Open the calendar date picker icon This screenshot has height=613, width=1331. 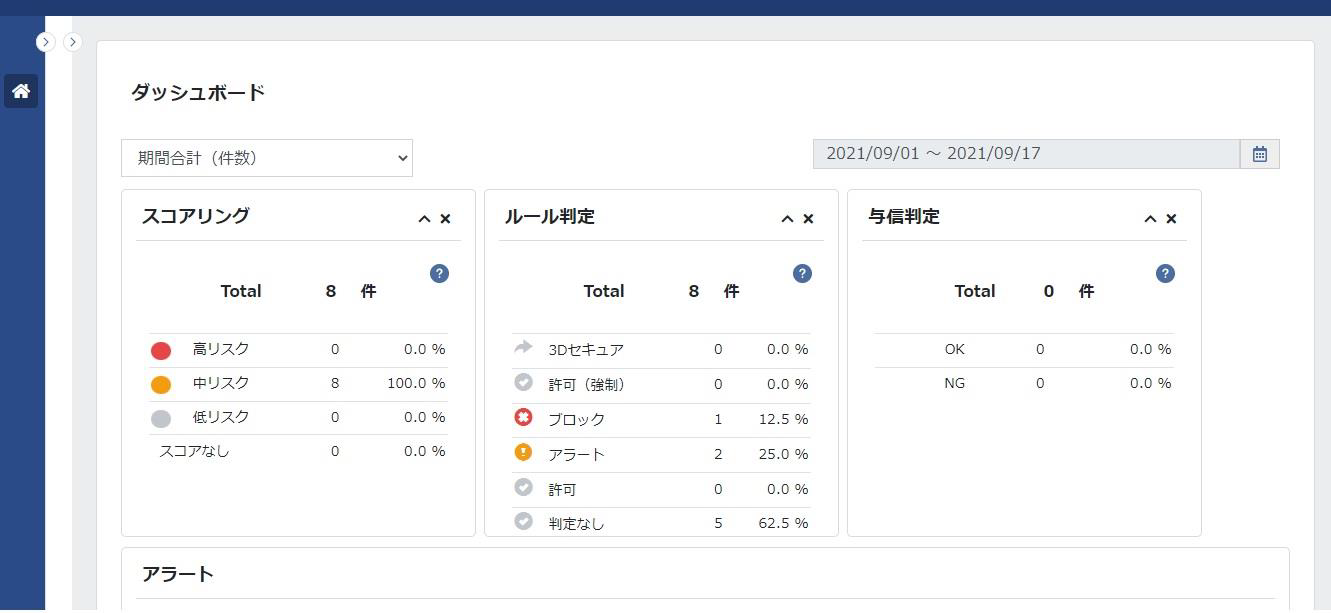[1260, 154]
